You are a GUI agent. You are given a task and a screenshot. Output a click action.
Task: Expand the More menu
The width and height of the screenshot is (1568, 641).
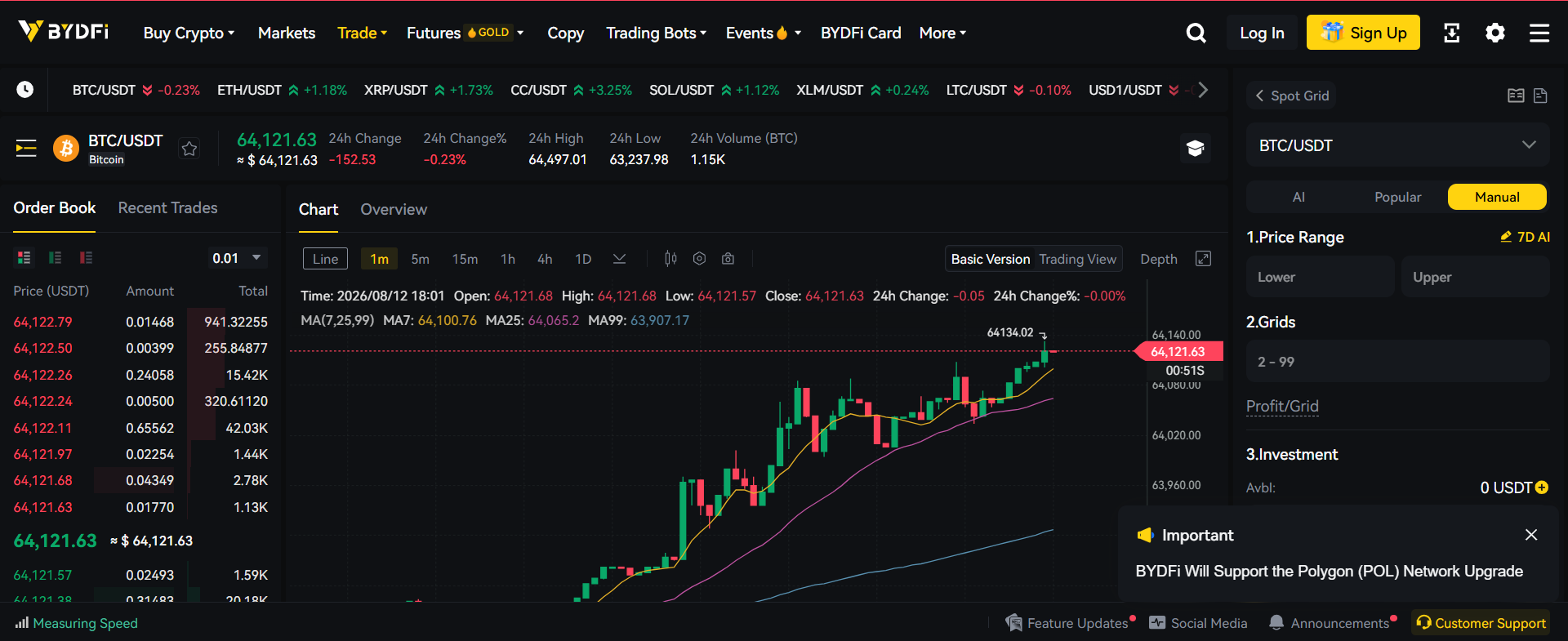click(x=942, y=33)
